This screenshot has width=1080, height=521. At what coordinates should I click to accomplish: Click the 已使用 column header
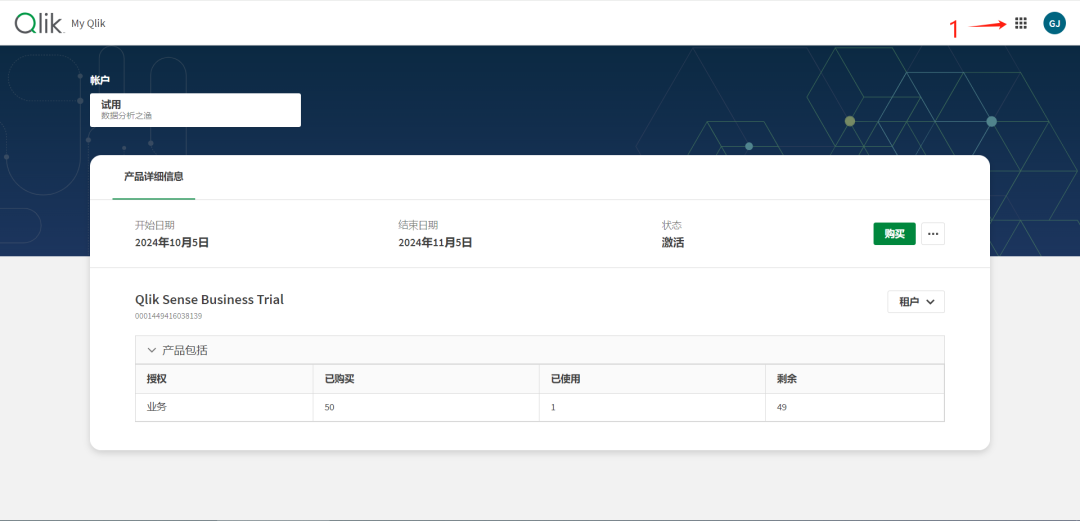pyautogui.click(x=652, y=379)
